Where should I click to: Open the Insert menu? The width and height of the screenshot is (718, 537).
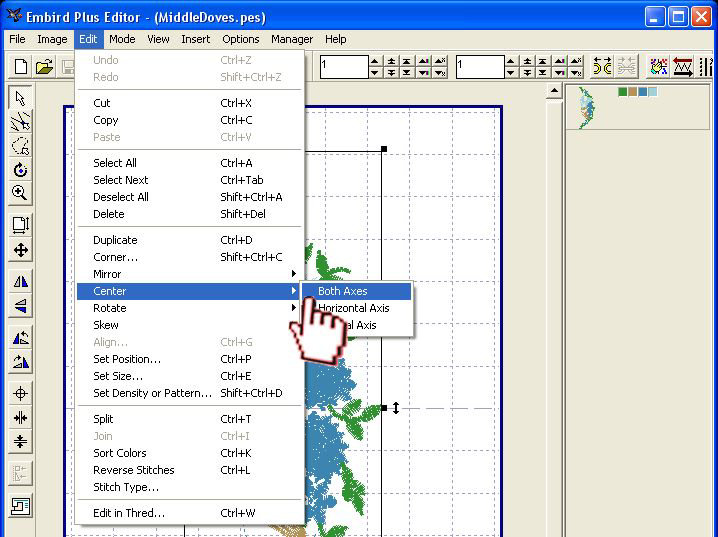(x=196, y=39)
